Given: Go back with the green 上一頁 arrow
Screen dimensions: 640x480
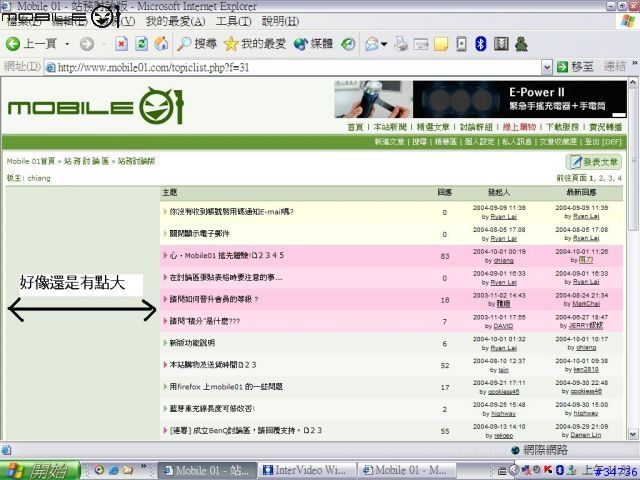Looking at the screenshot, I should pos(31,44).
